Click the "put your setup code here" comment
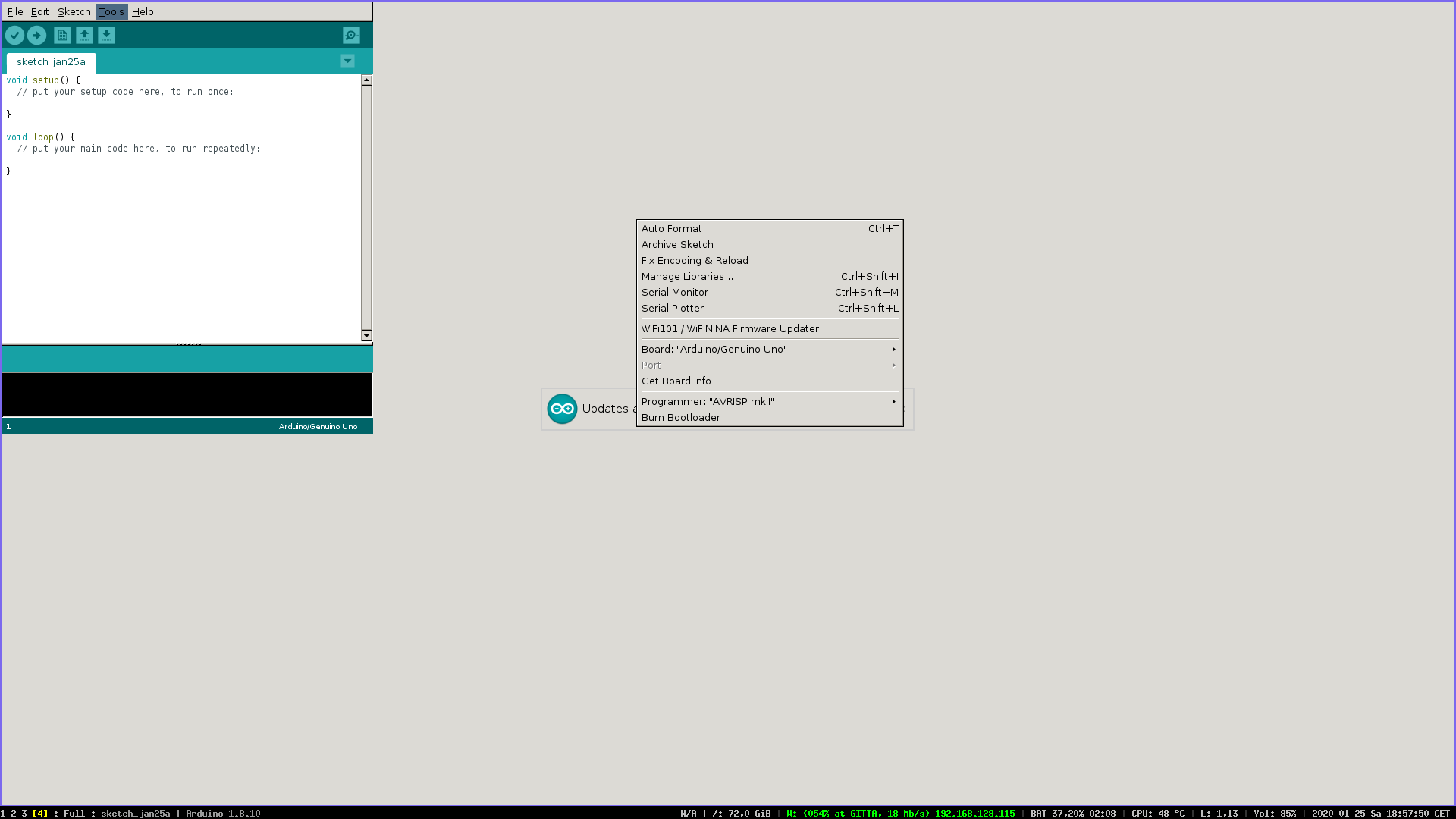The image size is (1456, 819). (x=126, y=92)
